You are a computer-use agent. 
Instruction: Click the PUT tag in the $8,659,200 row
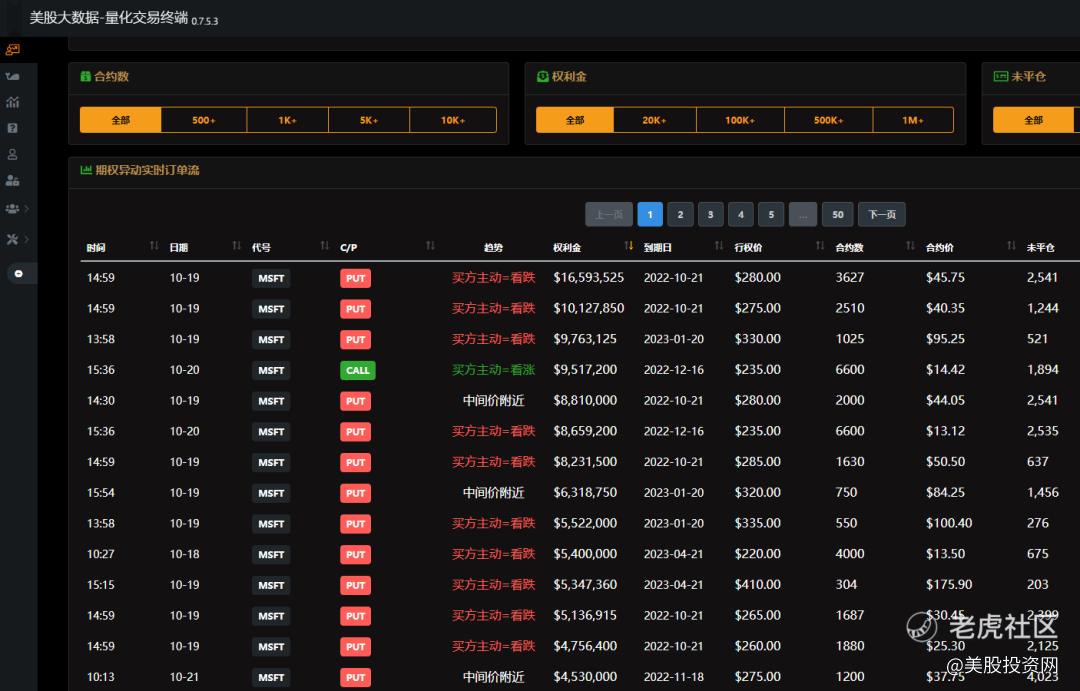[x=355, y=432]
